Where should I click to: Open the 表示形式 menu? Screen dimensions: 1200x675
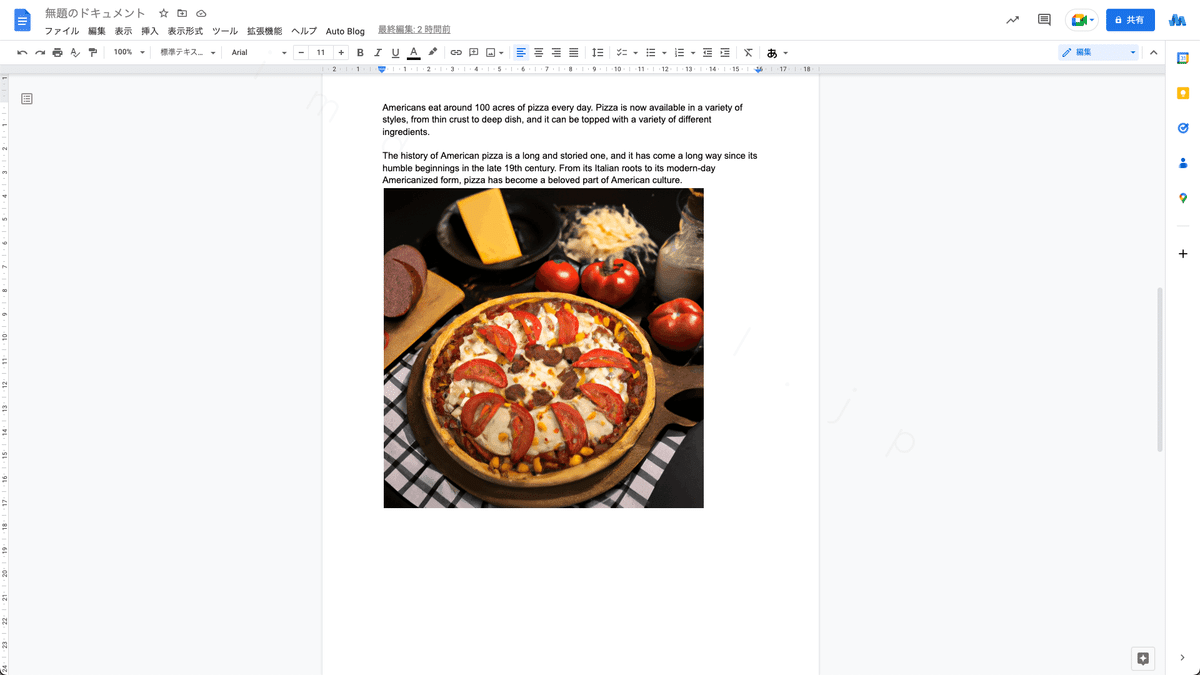[185, 31]
